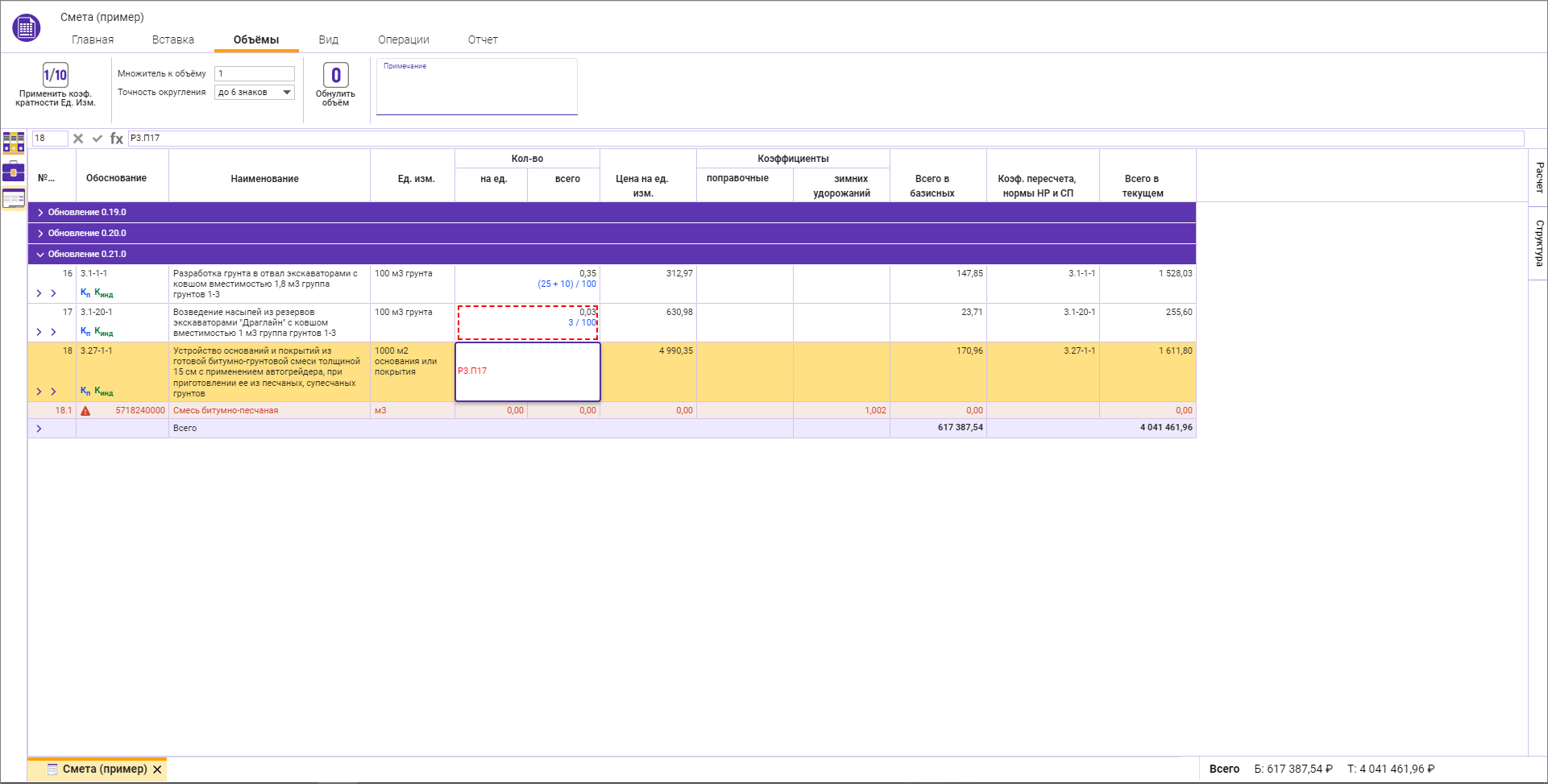This screenshot has height=784, width=1548.
Task: Open the briefcase sidebar icon
Action: pyautogui.click(x=14, y=171)
